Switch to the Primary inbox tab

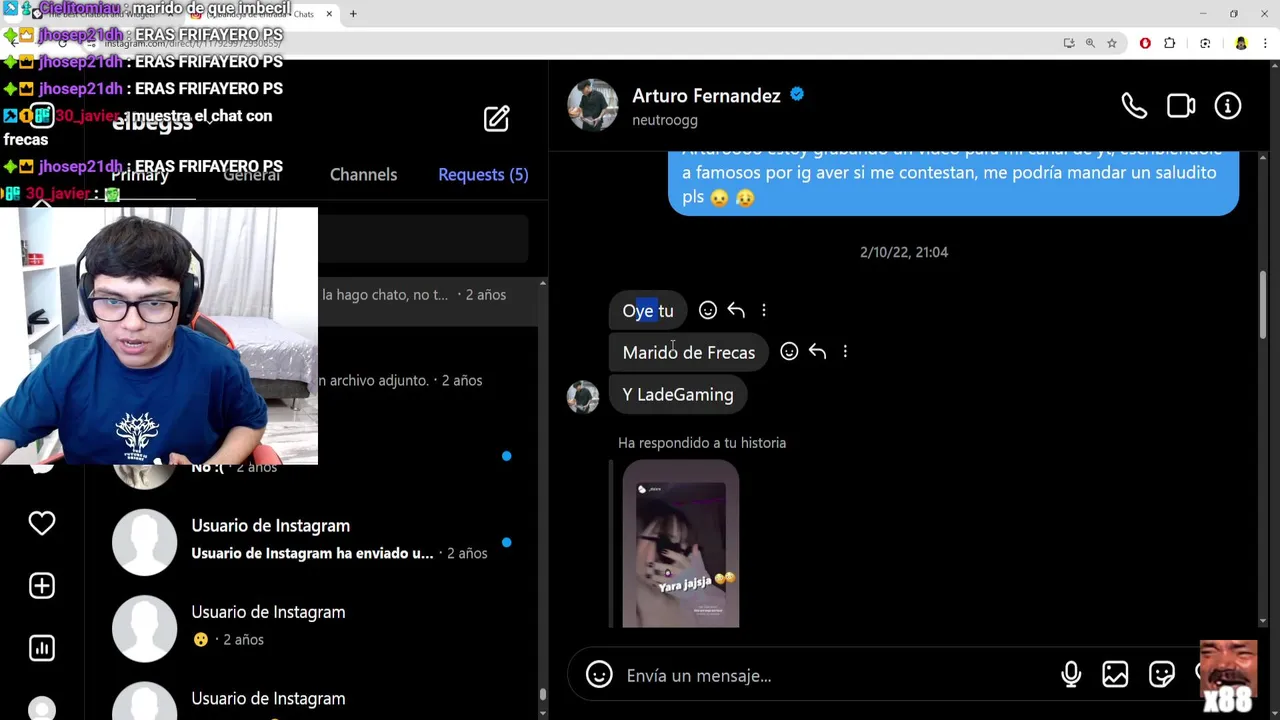coord(139,174)
